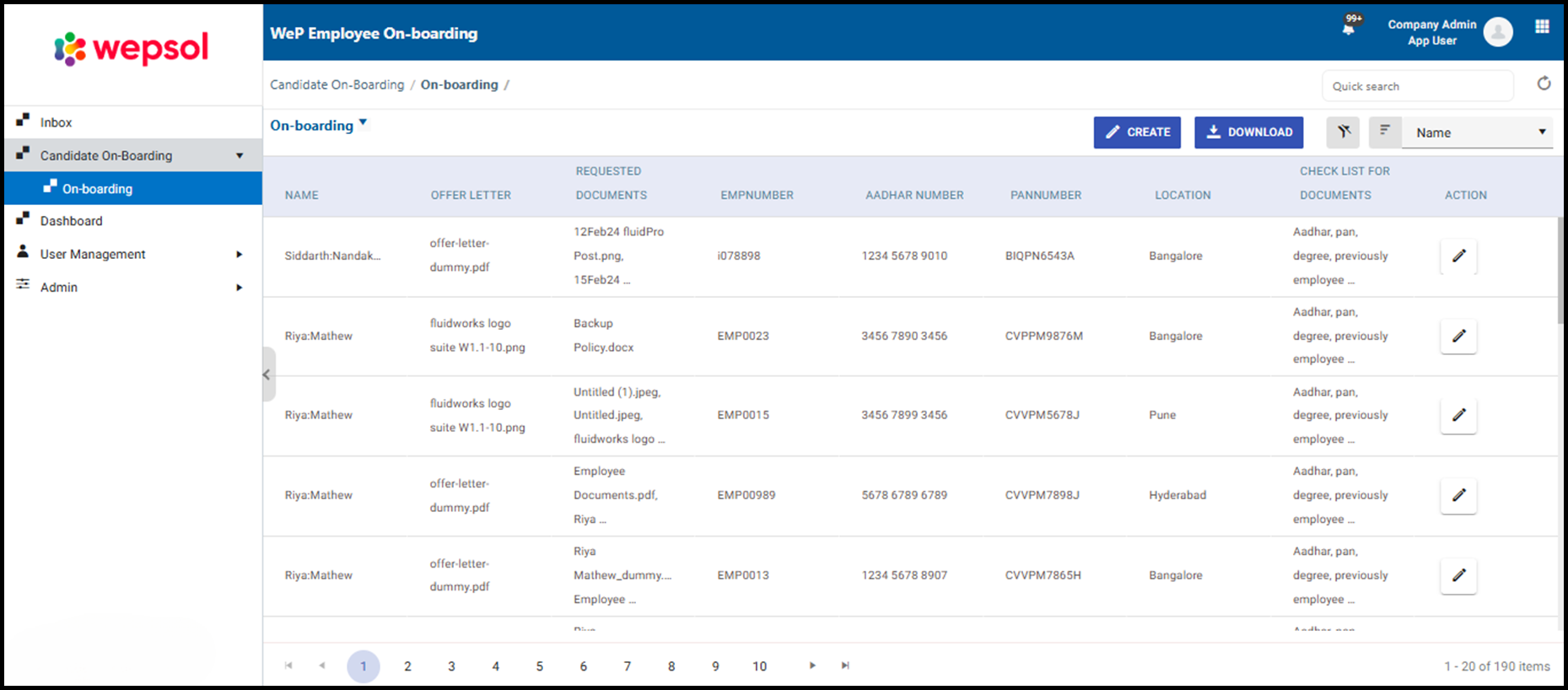Go to page 8
Viewport: 1568px width, 690px height.
coord(671,666)
